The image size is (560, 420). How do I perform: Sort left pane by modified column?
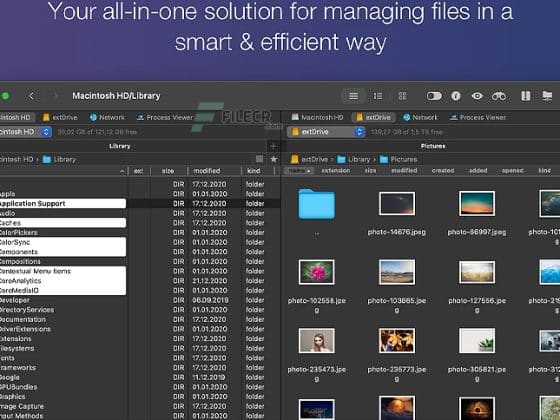pyautogui.click(x=207, y=171)
